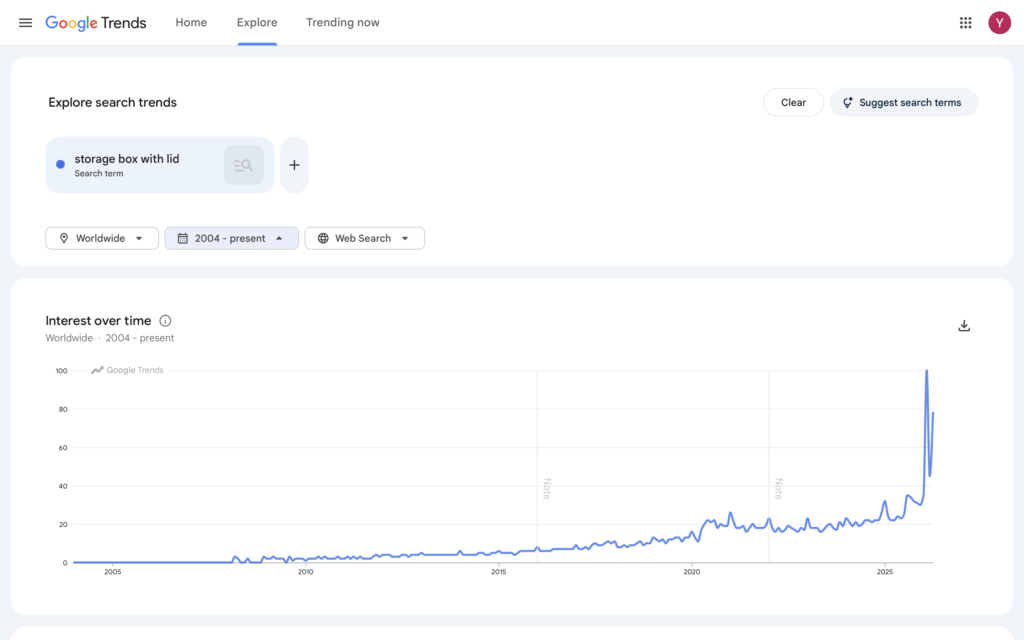Go to the Home tab

pos(191,23)
